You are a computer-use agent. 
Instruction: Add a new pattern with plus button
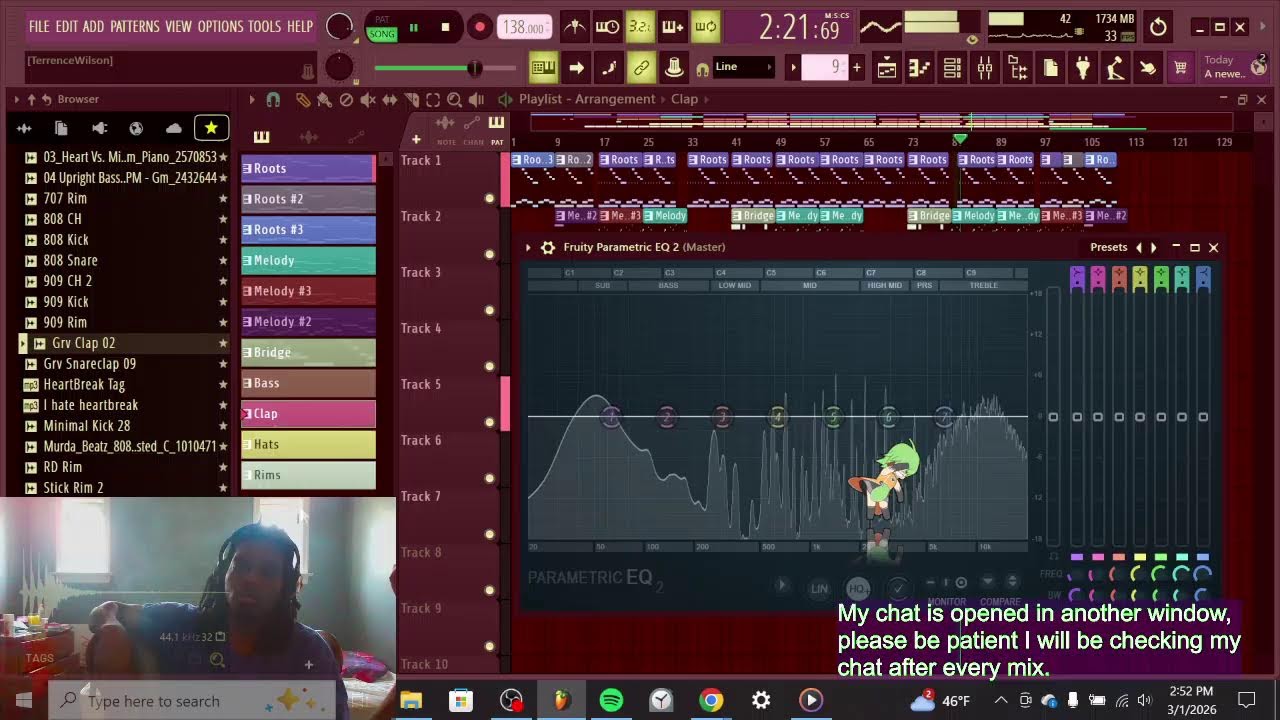point(856,68)
